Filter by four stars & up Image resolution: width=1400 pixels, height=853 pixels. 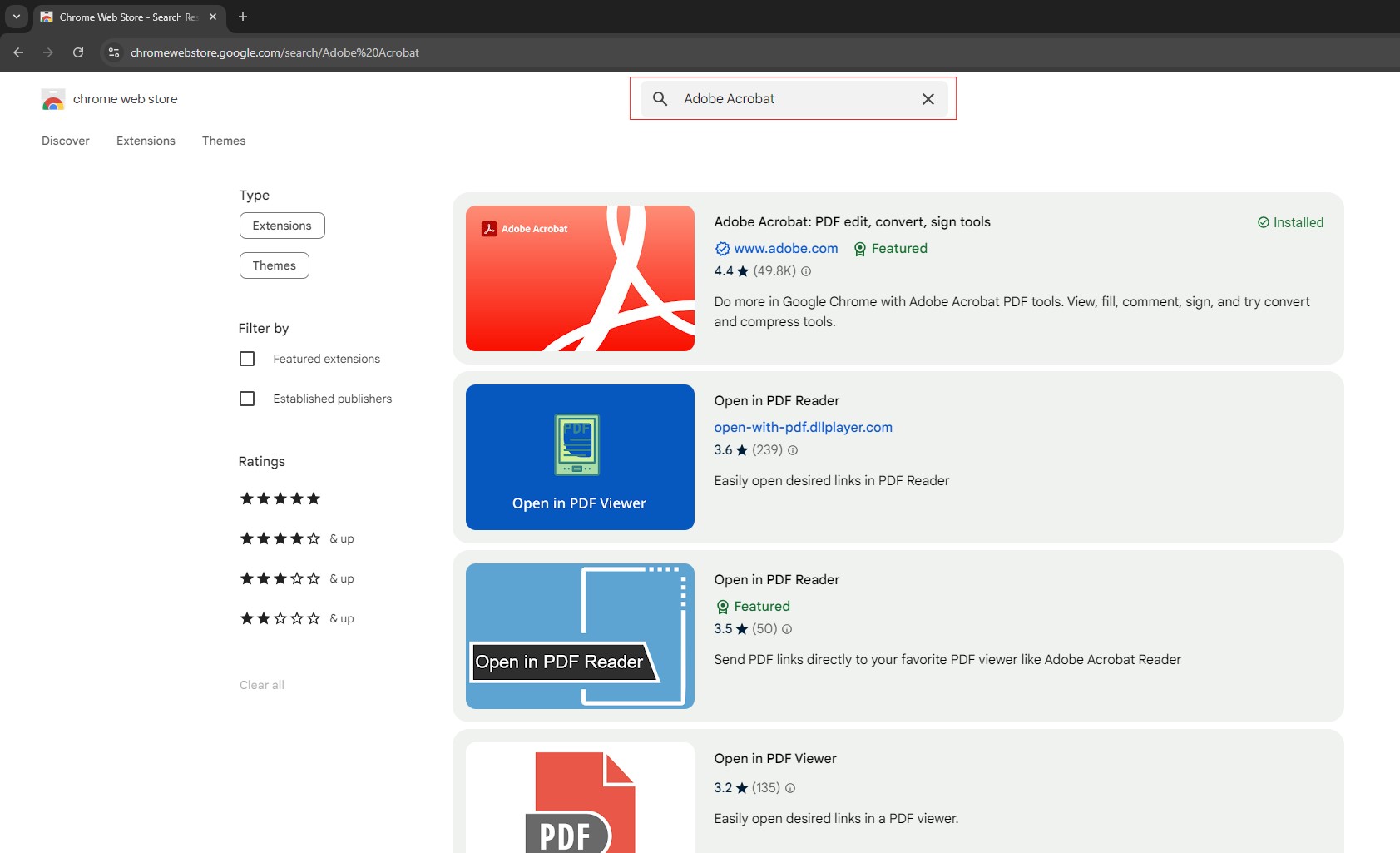[x=297, y=538]
